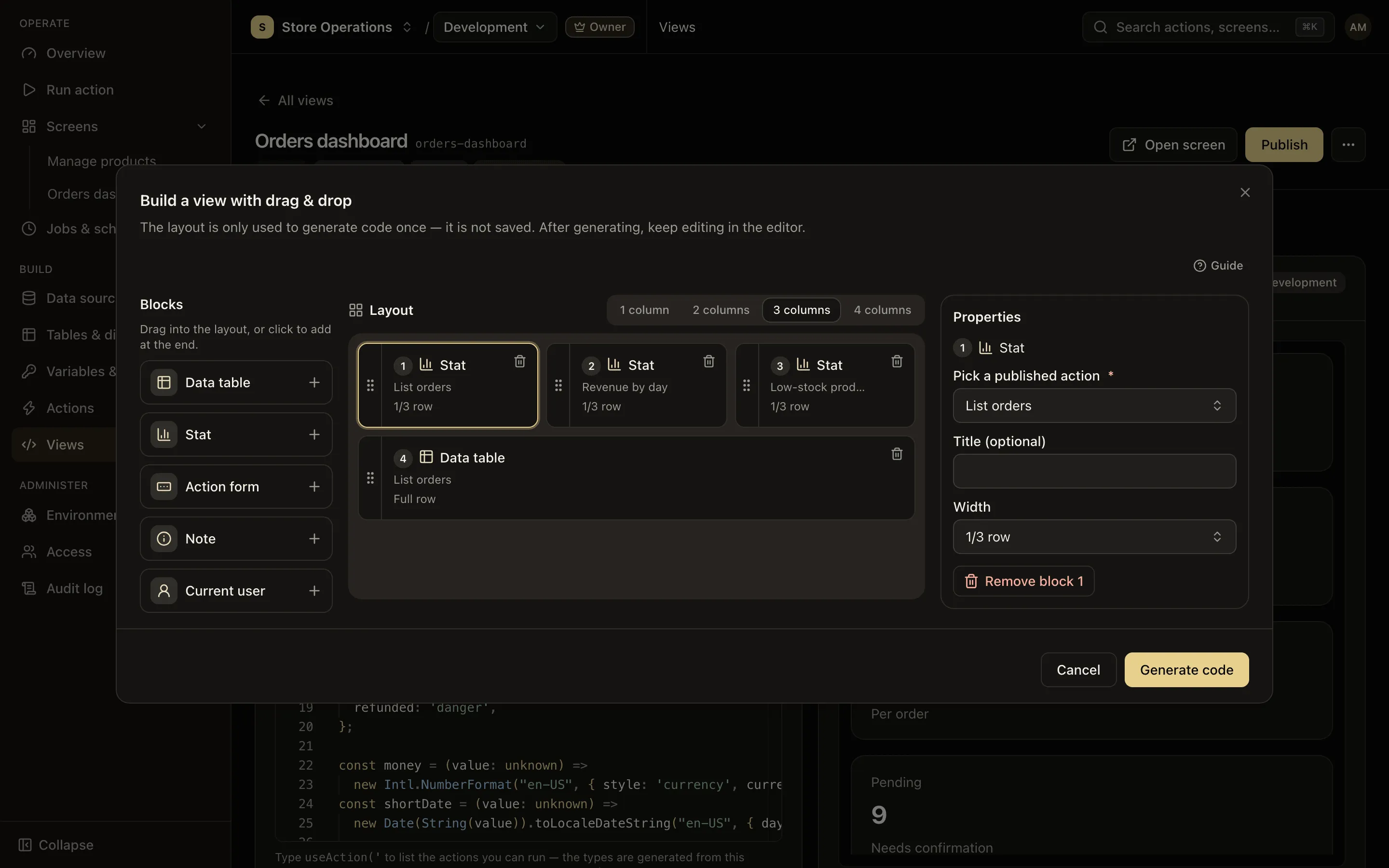Collapse the sidebar
1389x868 pixels.
pyautogui.click(x=56, y=845)
